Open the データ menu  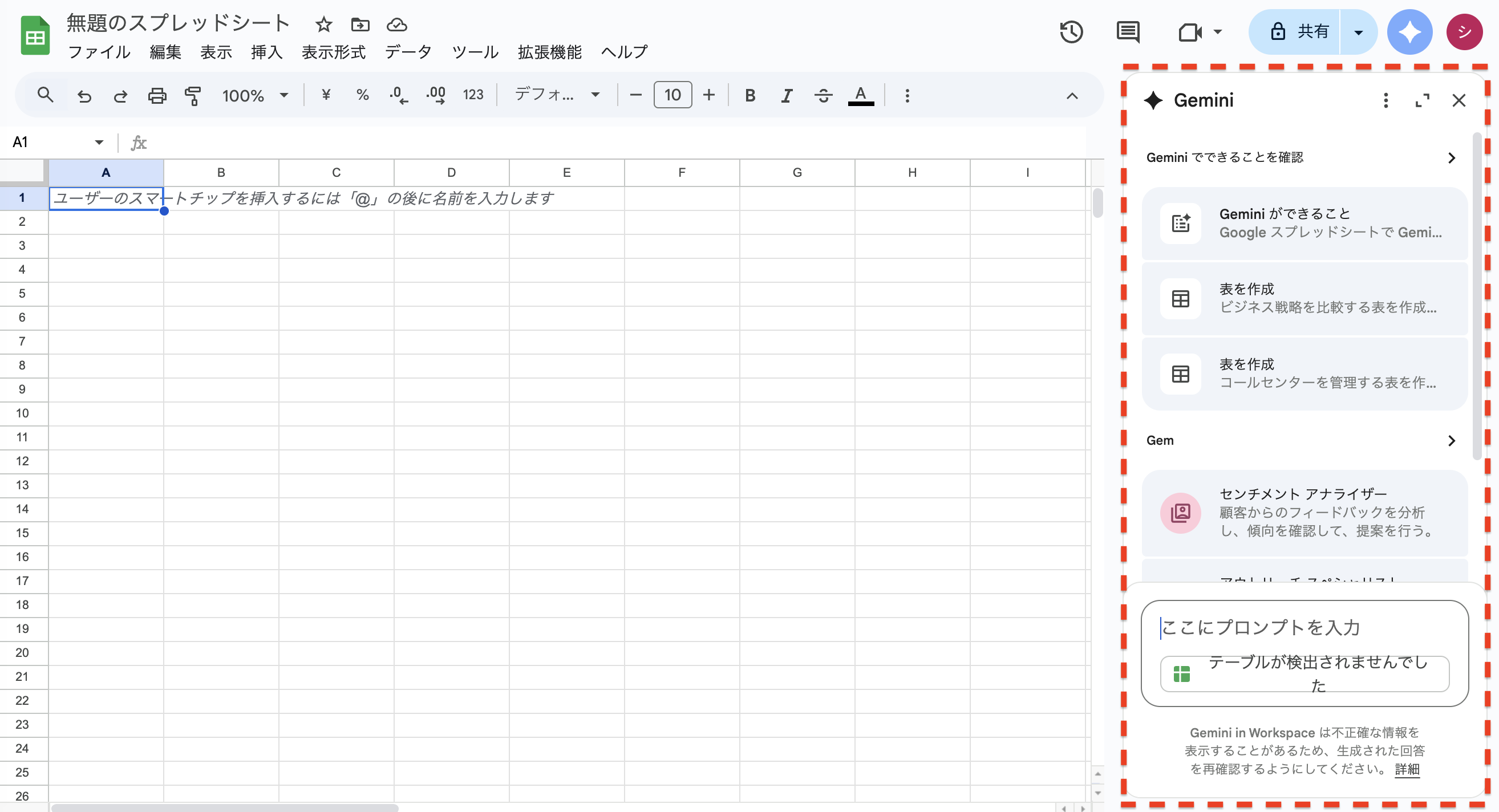coord(408,52)
